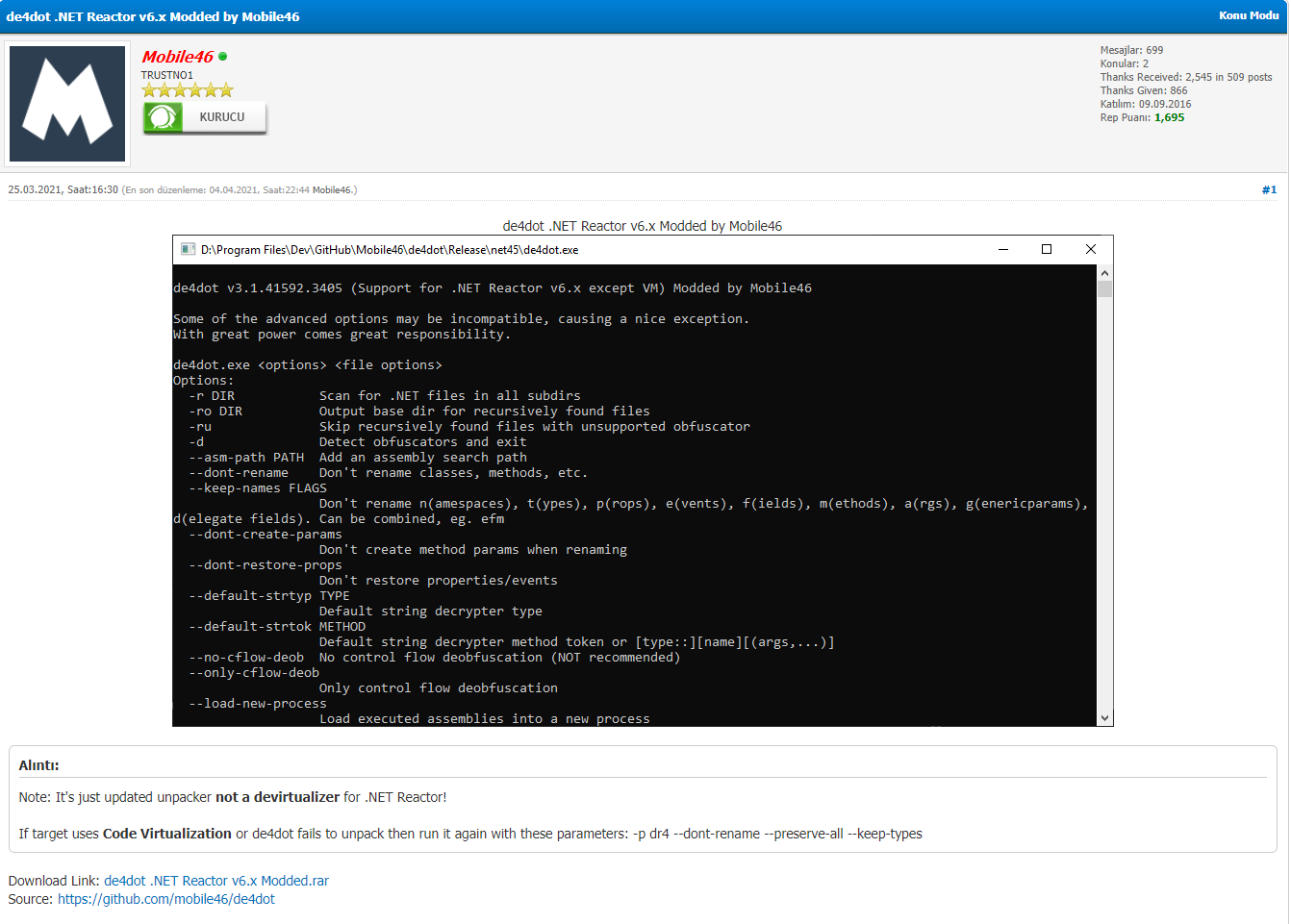Click the TRUSTNO1 user title

tap(167, 75)
